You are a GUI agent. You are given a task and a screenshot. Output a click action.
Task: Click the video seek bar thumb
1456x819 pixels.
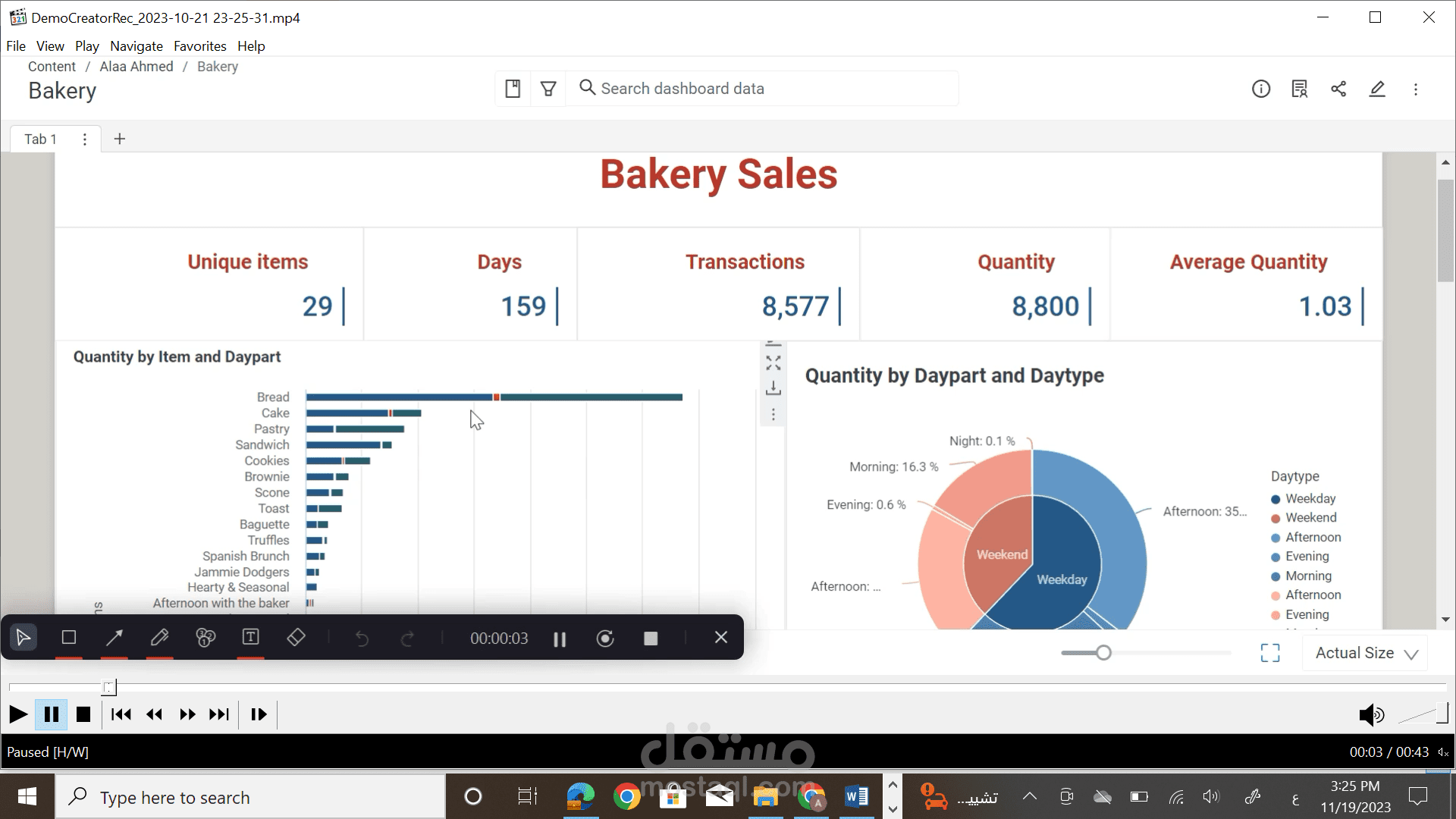pos(109,687)
